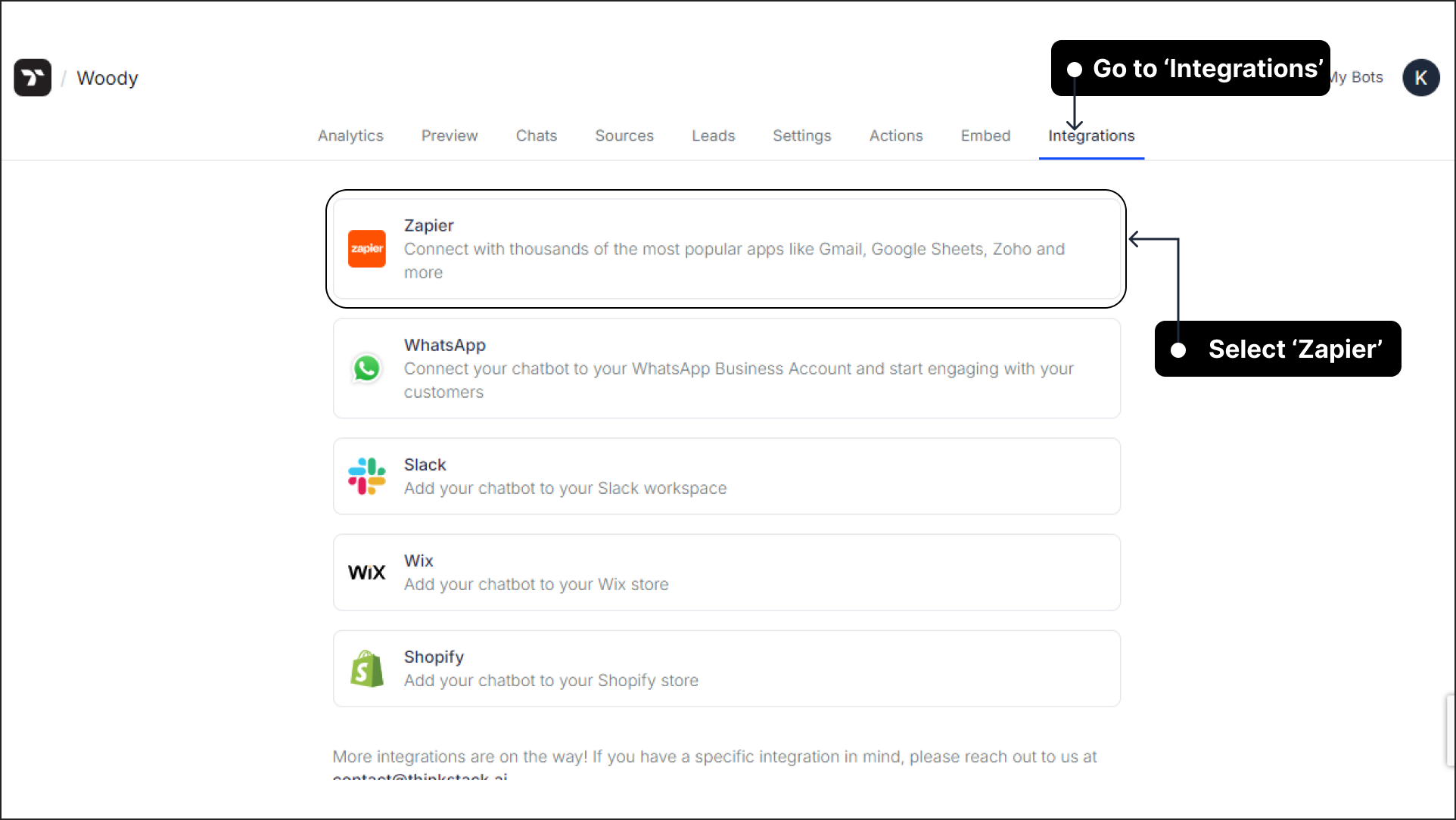The width and height of the screenshot is (1456, 820).
Task: Click the Zapier logo icon
Action: [x=367, y=249]
